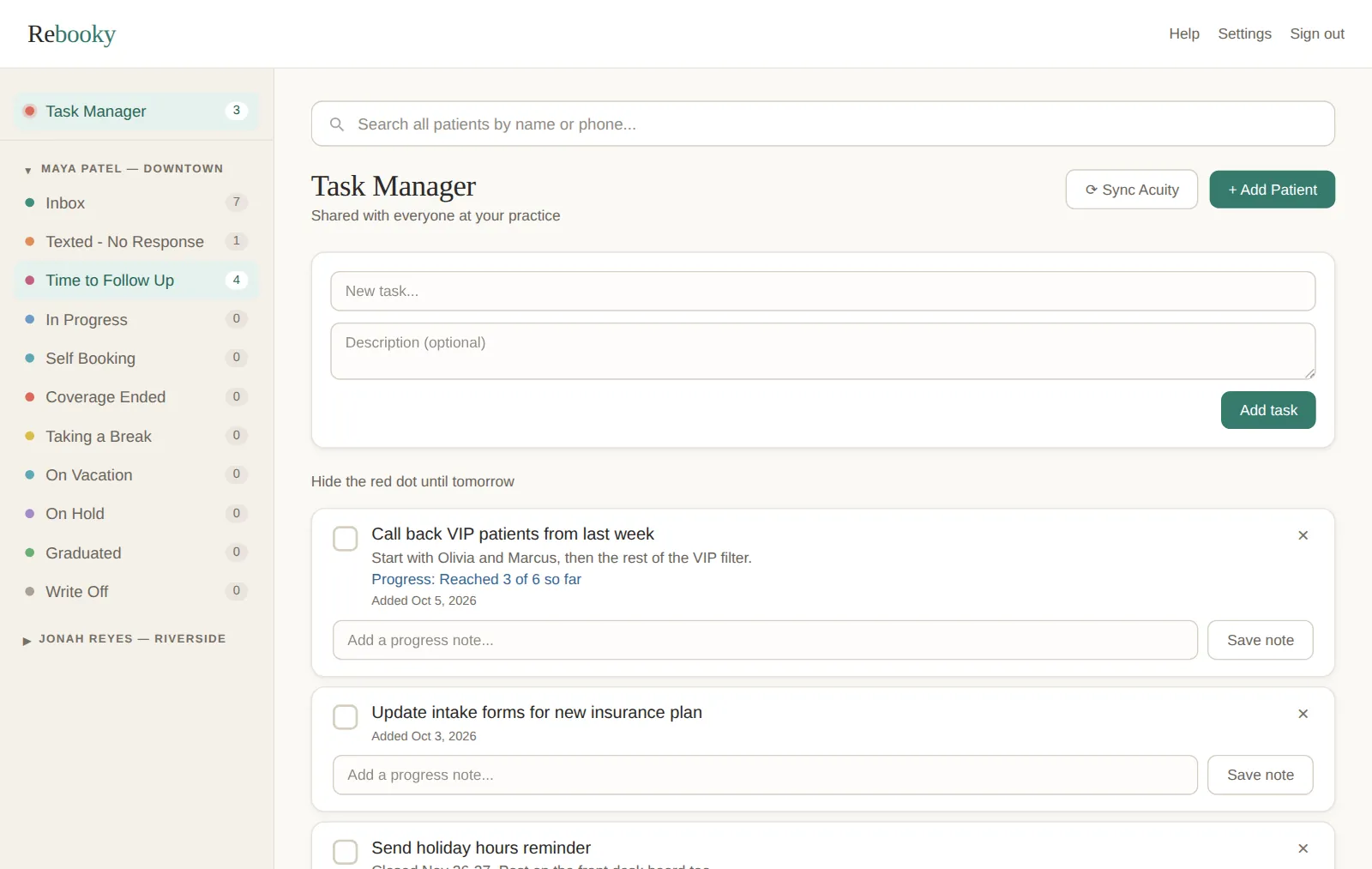
Task: Open the On Vacation list
Action: click(x=135, y=475)
